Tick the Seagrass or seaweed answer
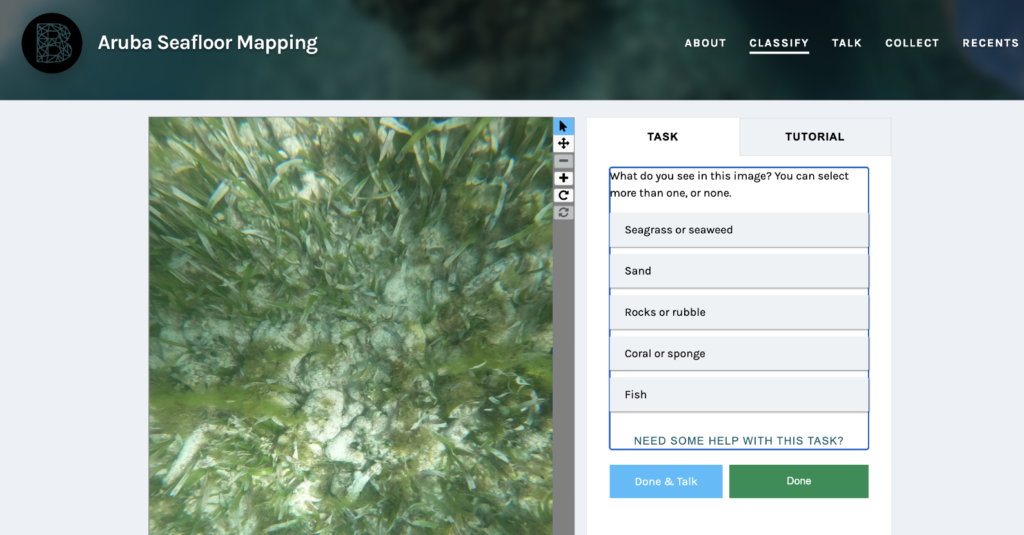Screen dimensions: 1024x535 (739, 230)
